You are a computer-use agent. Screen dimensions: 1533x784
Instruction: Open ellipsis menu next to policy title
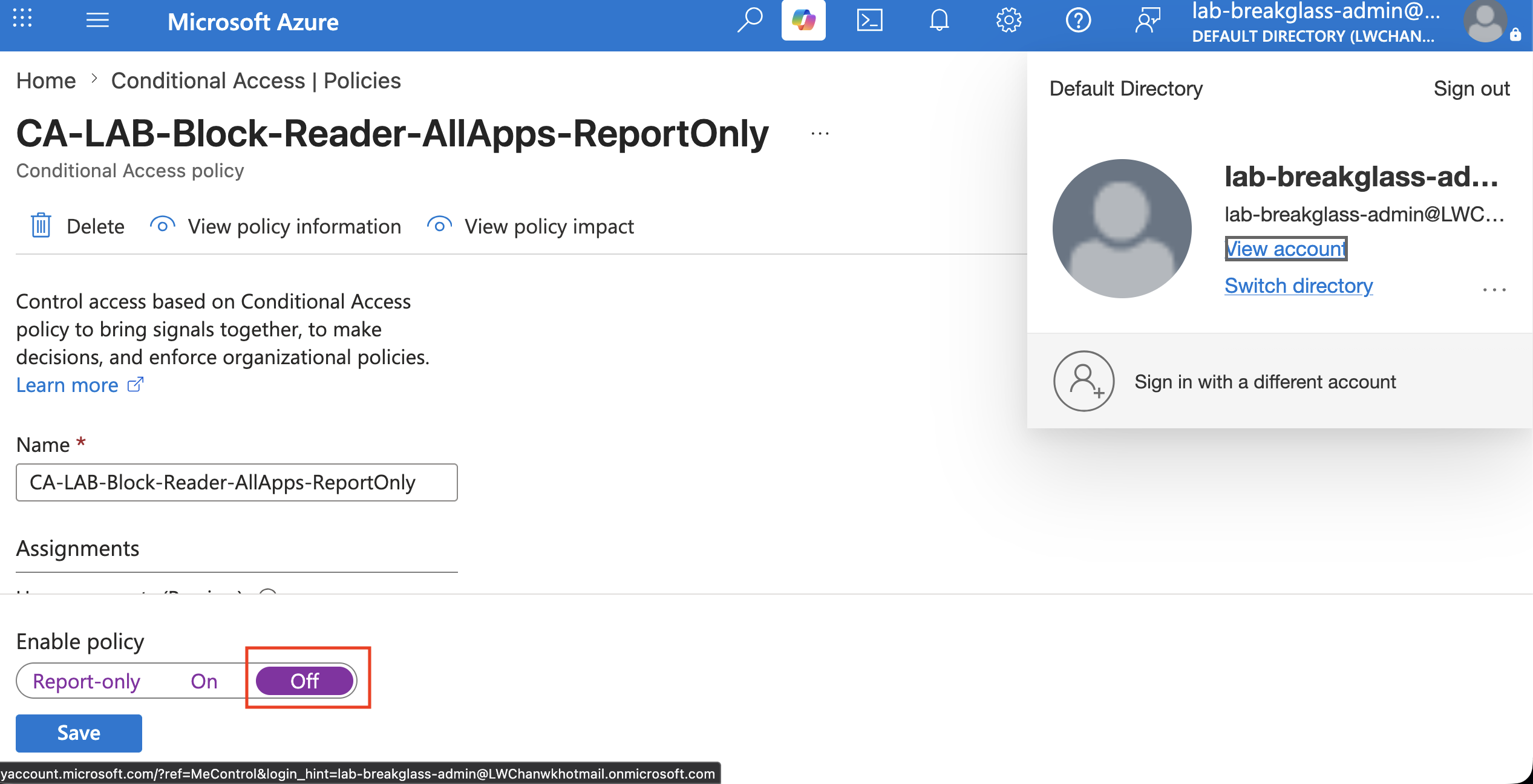[820, 134]
